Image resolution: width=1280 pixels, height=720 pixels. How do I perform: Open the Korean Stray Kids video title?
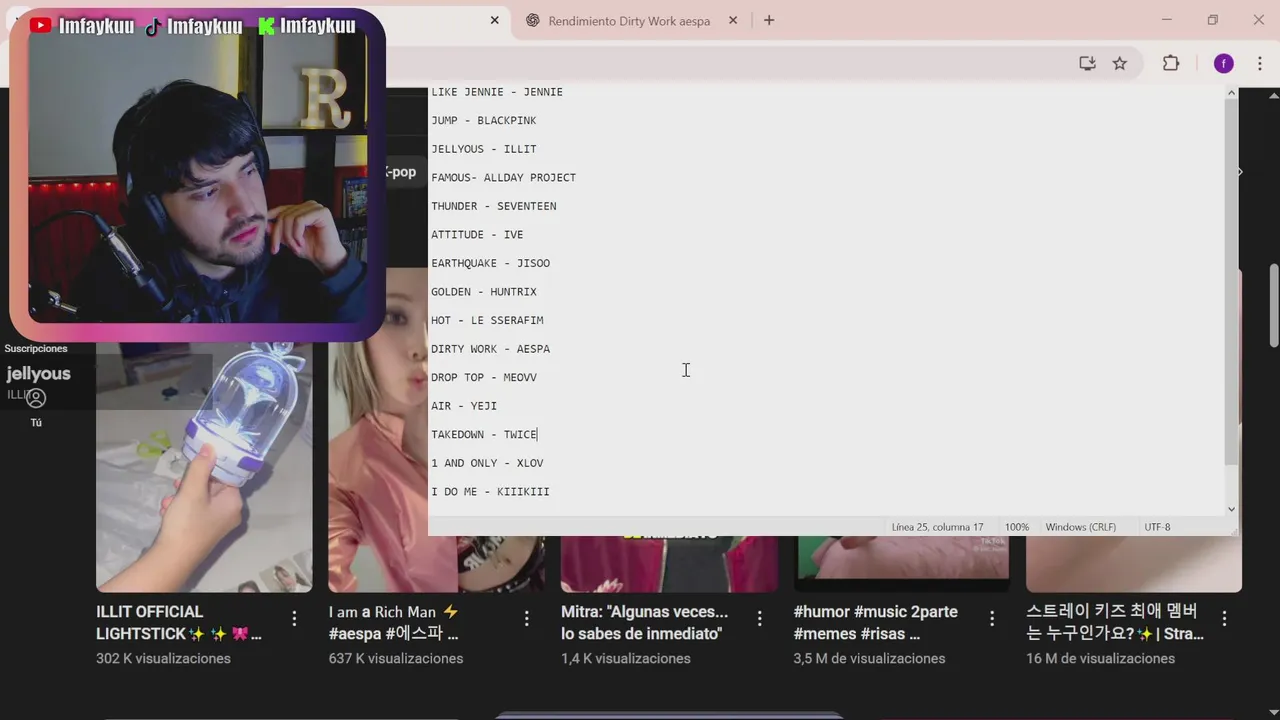pyautogui.click(x=1115, y=622)
